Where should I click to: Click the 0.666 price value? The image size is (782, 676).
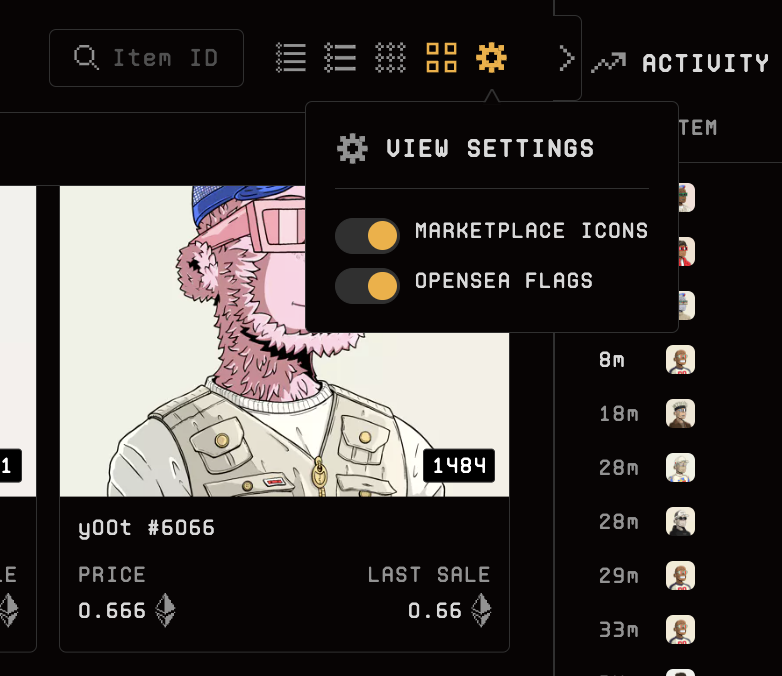tap(112, 611)
